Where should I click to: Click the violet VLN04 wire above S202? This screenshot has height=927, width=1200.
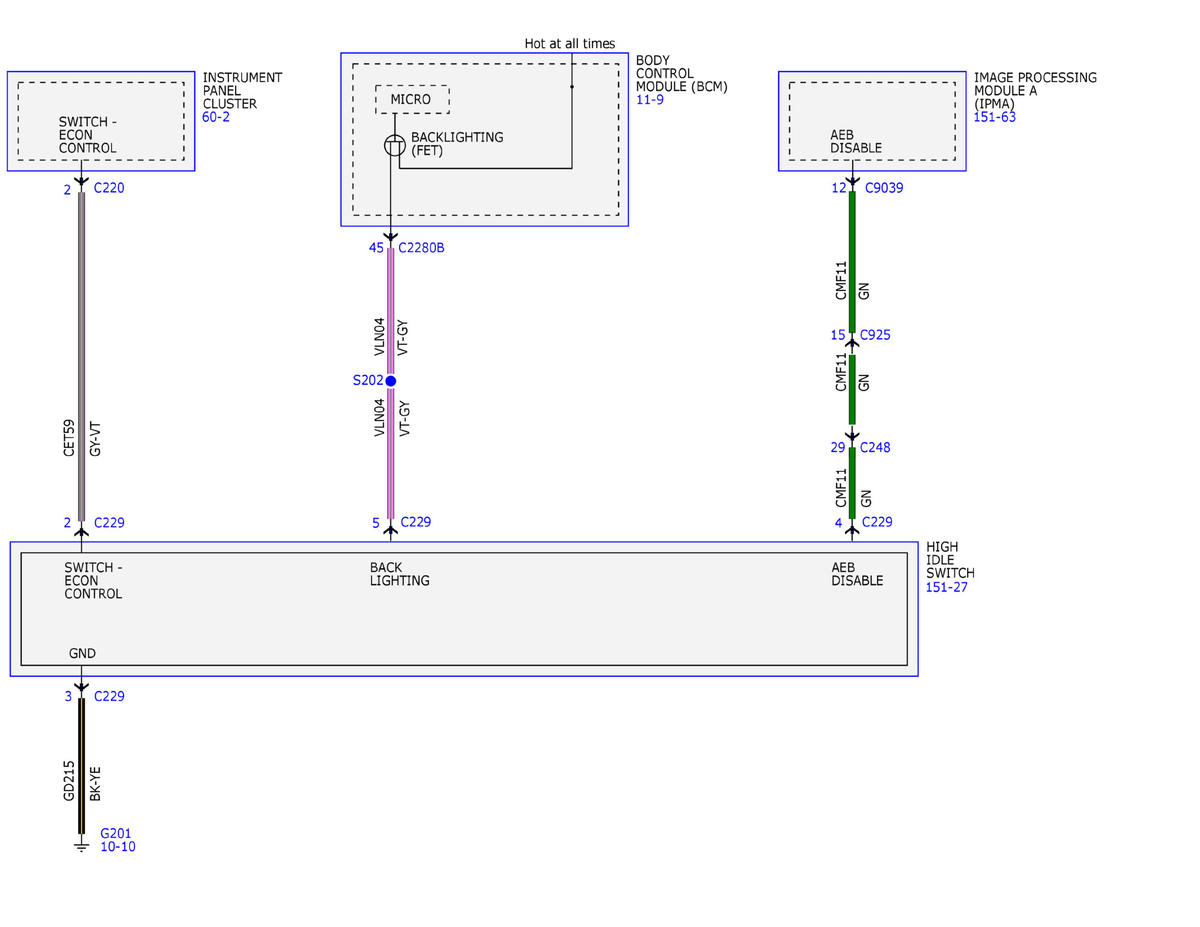391,310
